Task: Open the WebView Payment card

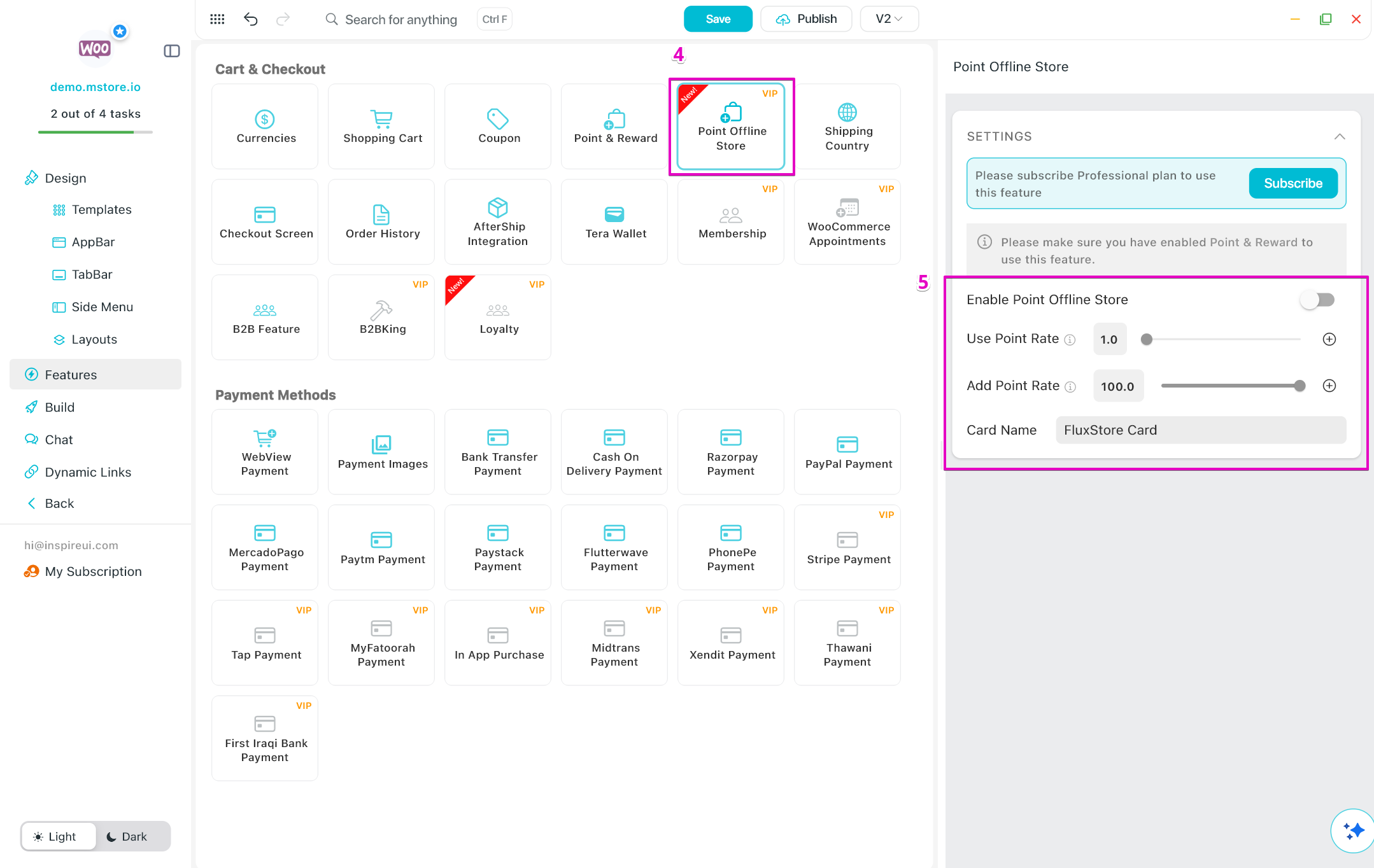Action: 265,452
